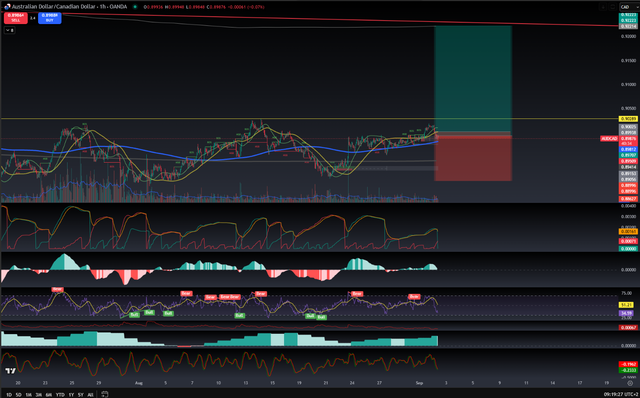Click the red AUDCAD price label
The height and width of the screenshot is (398, 640).
pyautogui.click(x=609, y=139)
